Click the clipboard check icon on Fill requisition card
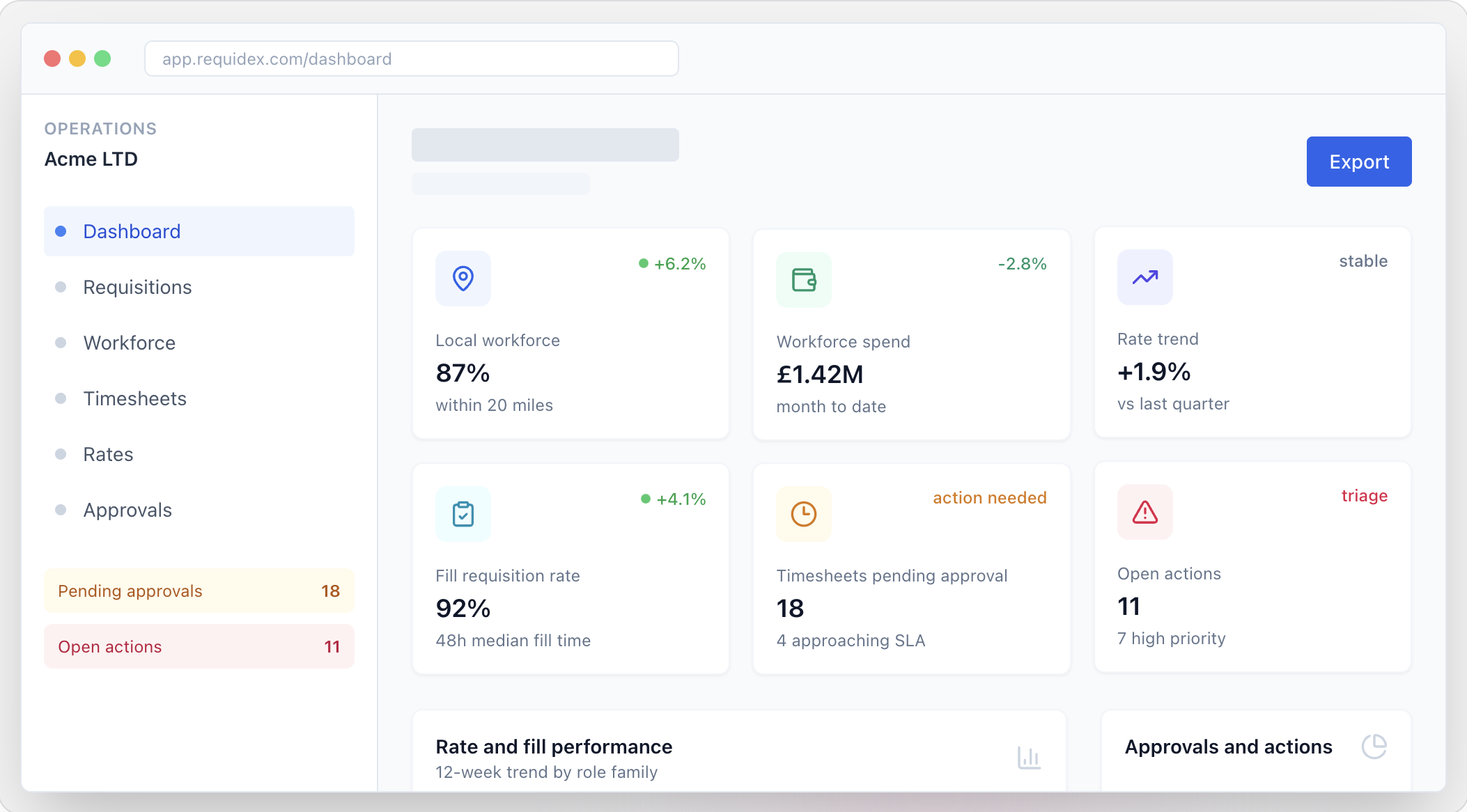This screenshot has height=812, width=1467. pyautogui.click(x=463, y=514)
